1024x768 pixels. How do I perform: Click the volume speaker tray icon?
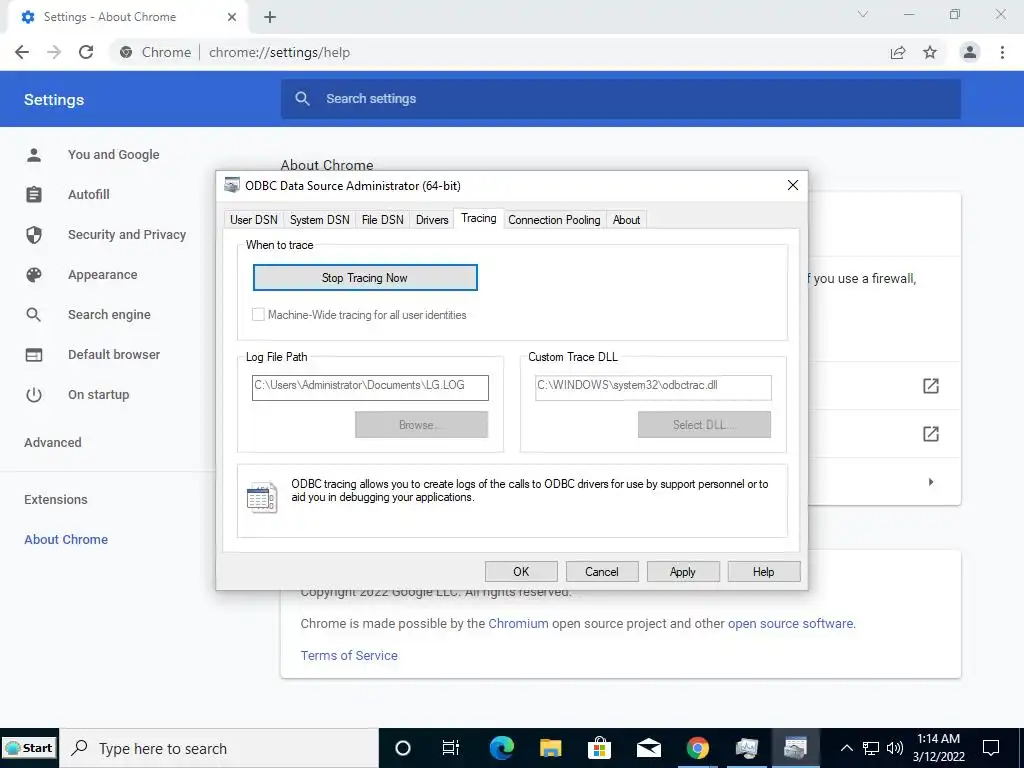[895, 748]
